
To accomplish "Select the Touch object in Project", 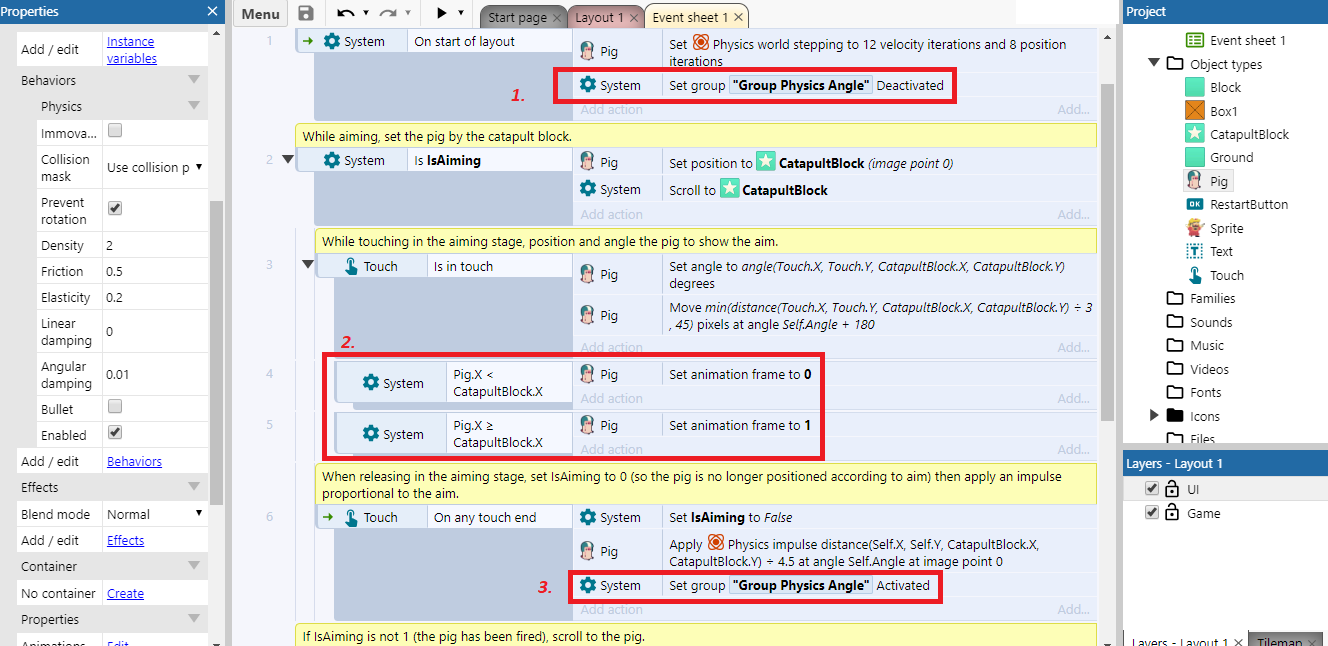I will (1215, 275).
